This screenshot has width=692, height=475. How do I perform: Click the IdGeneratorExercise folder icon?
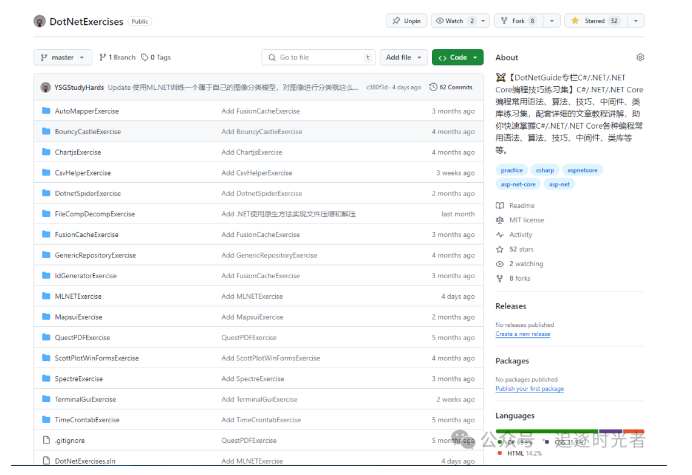[x=46, y=275]
